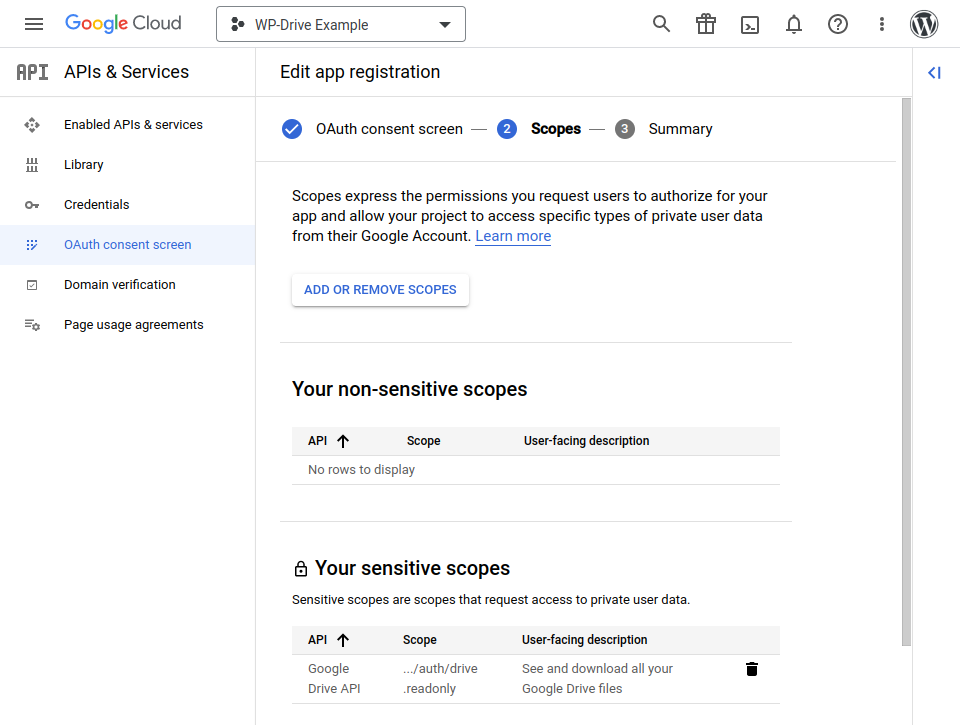Open the three-dot options menu

pos(881,24)
